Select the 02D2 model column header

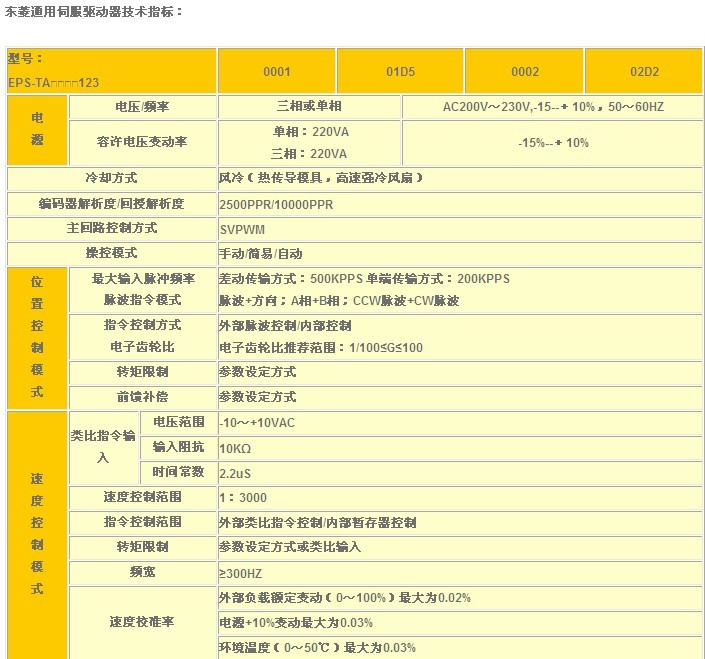pos(644,71)
